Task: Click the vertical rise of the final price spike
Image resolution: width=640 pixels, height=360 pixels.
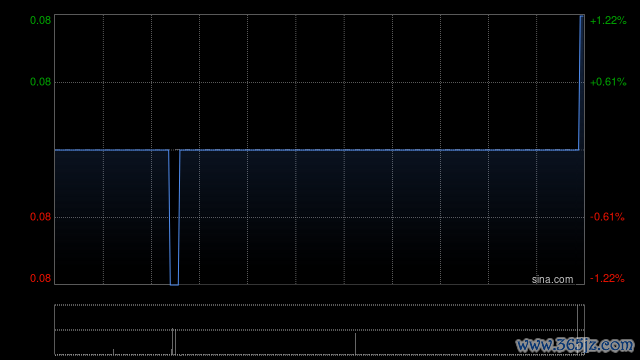Action: pos(580,83)
